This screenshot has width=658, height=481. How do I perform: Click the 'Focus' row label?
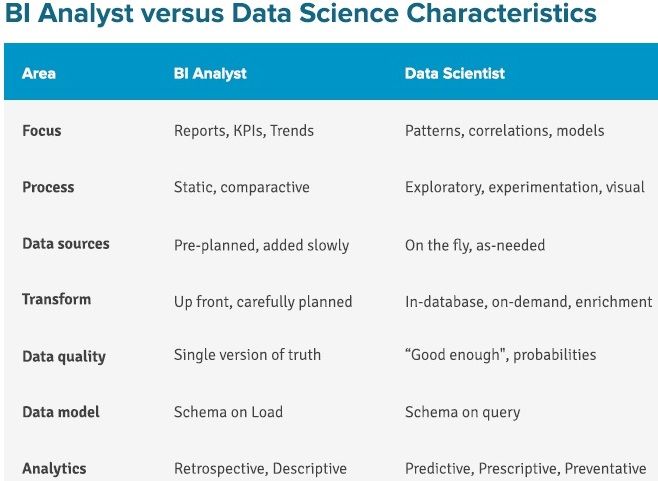(42, 131)
